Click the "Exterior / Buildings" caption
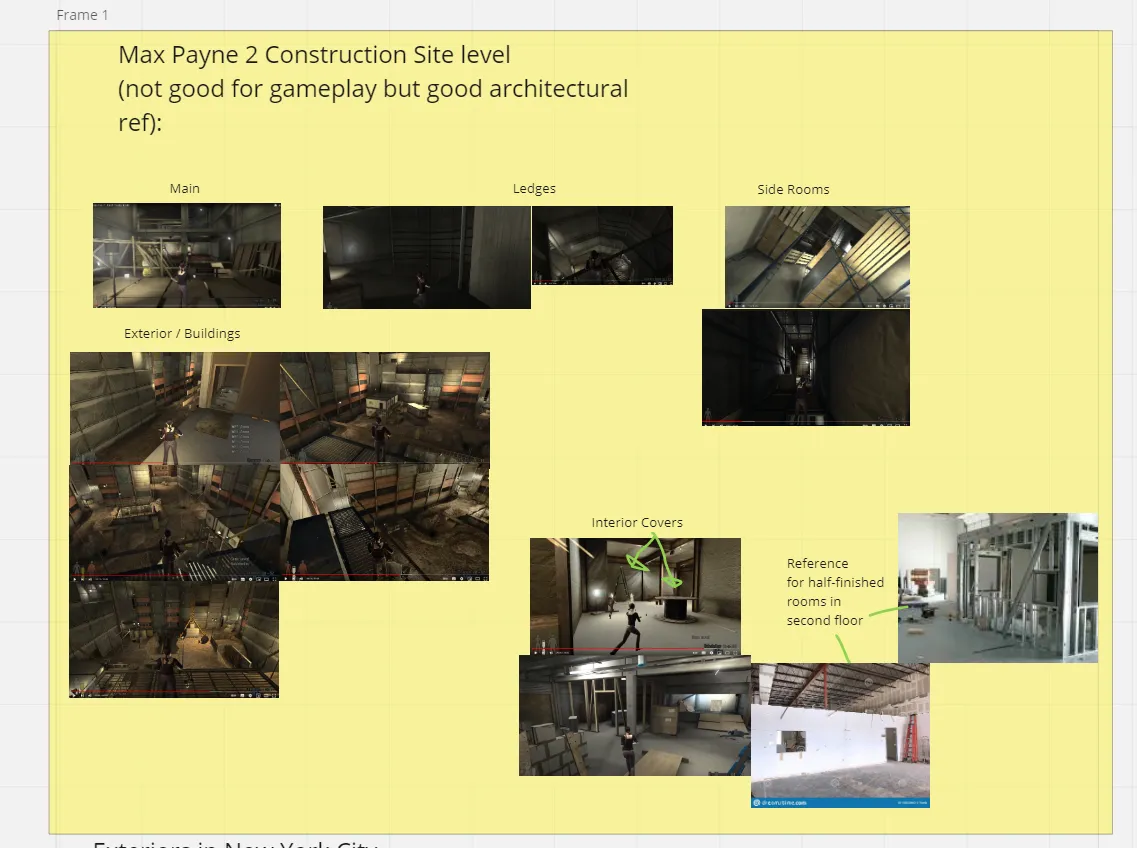1137x848 pixels. (x=182, y=334)
